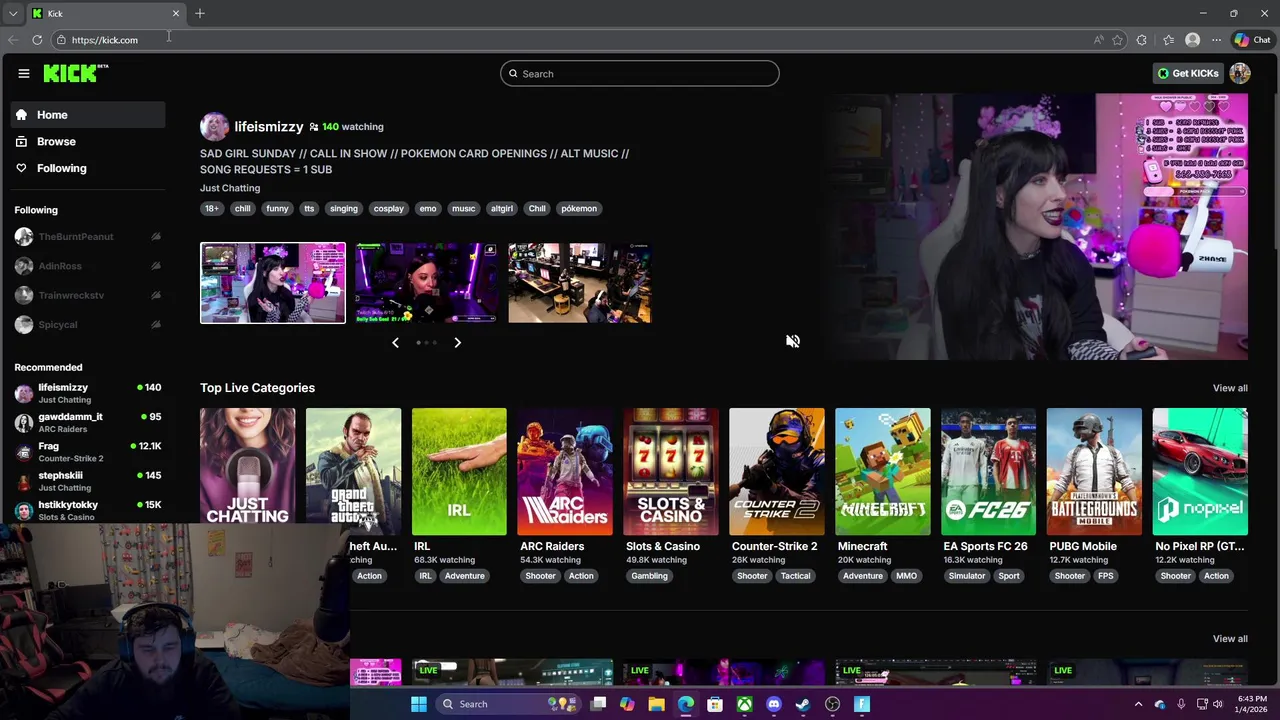This screenshot has width=1280, height=720.
Task: Click Gambling tag under Slots & Casino
Action: pyautogui.click(x=649, y=576)
